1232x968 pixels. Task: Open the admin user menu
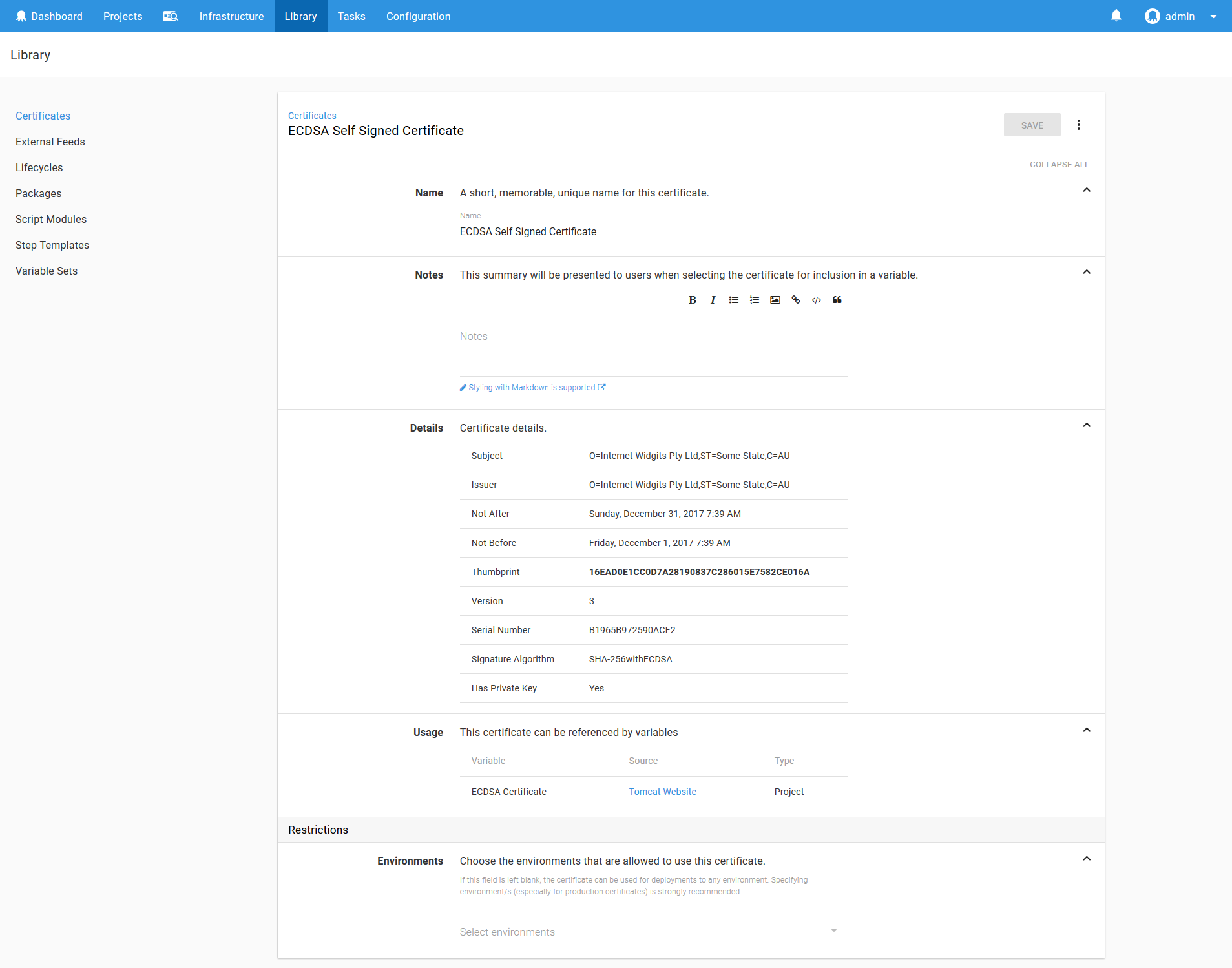(1180, 16)
